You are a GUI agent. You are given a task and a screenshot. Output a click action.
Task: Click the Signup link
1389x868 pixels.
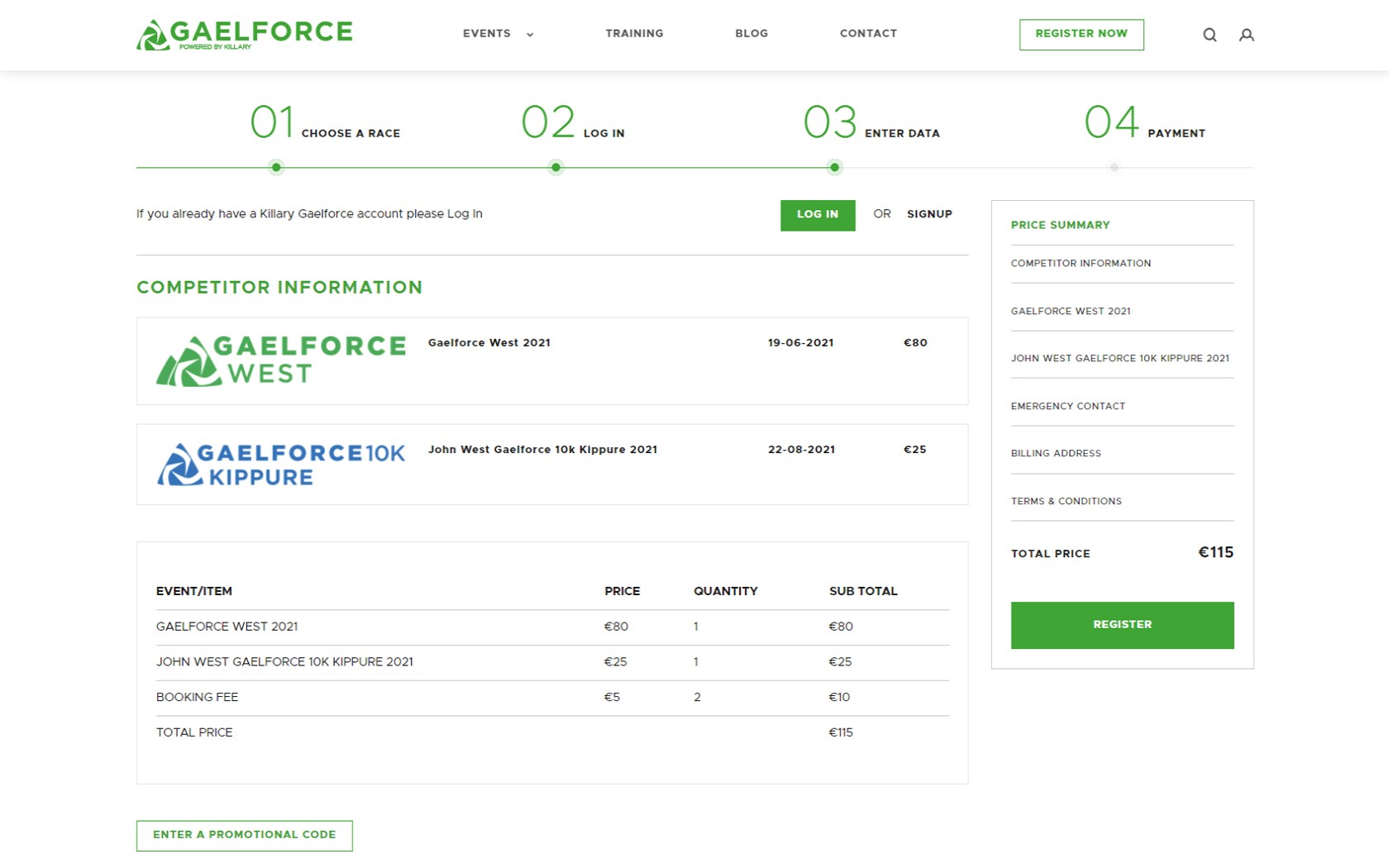click(929, 214)
